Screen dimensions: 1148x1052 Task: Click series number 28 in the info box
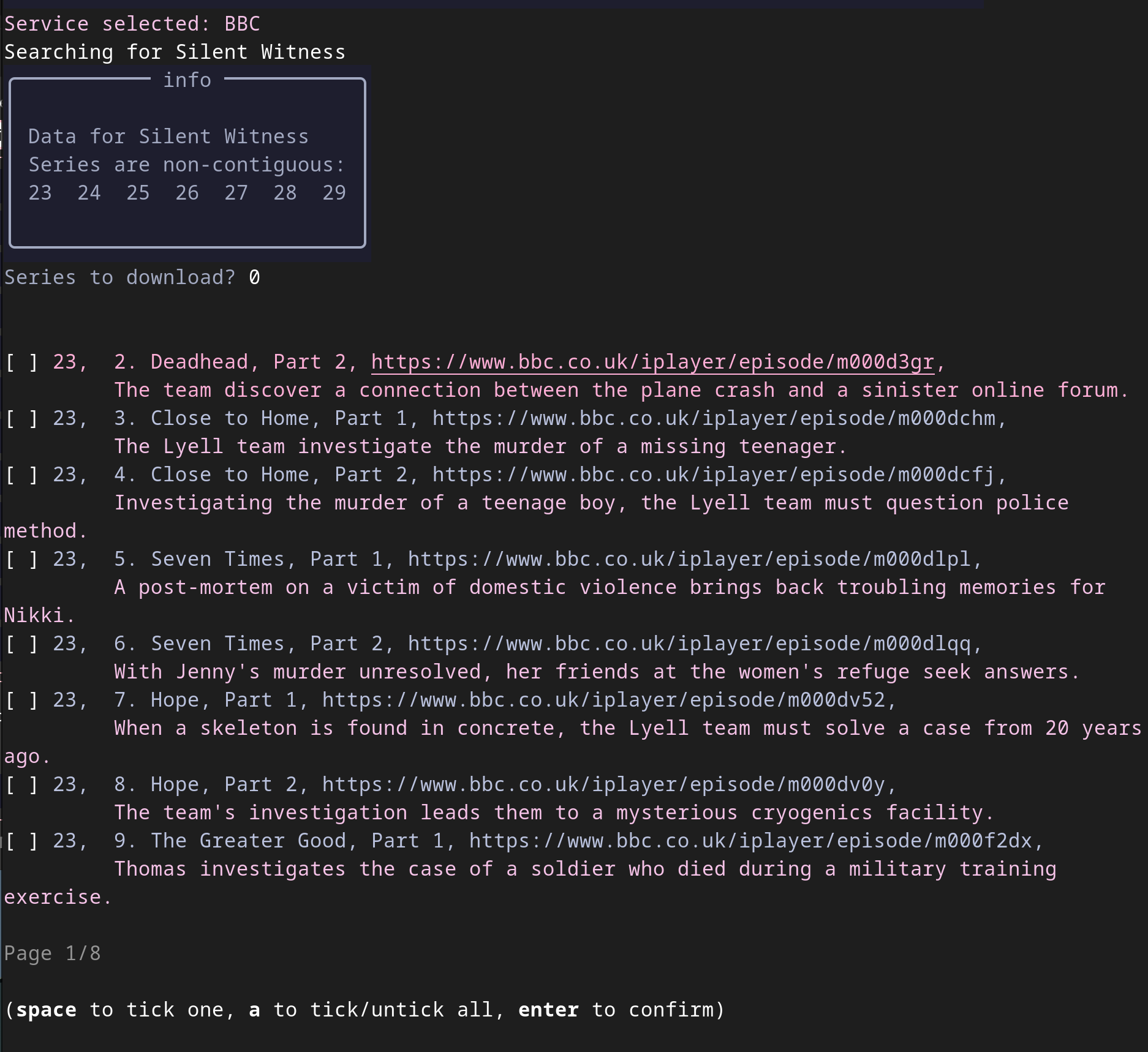[285, 193]
